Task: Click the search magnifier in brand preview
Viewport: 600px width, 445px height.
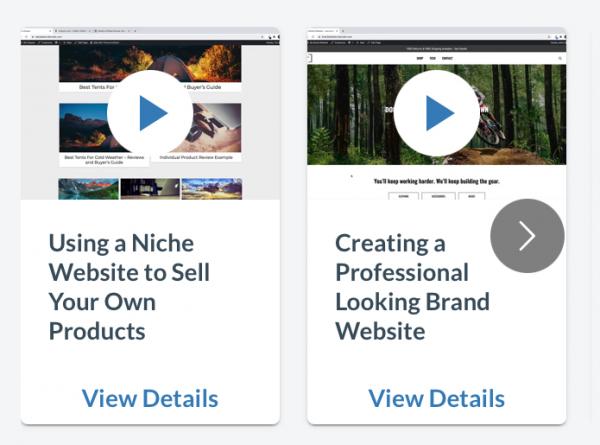Action: tap(560, 59)
